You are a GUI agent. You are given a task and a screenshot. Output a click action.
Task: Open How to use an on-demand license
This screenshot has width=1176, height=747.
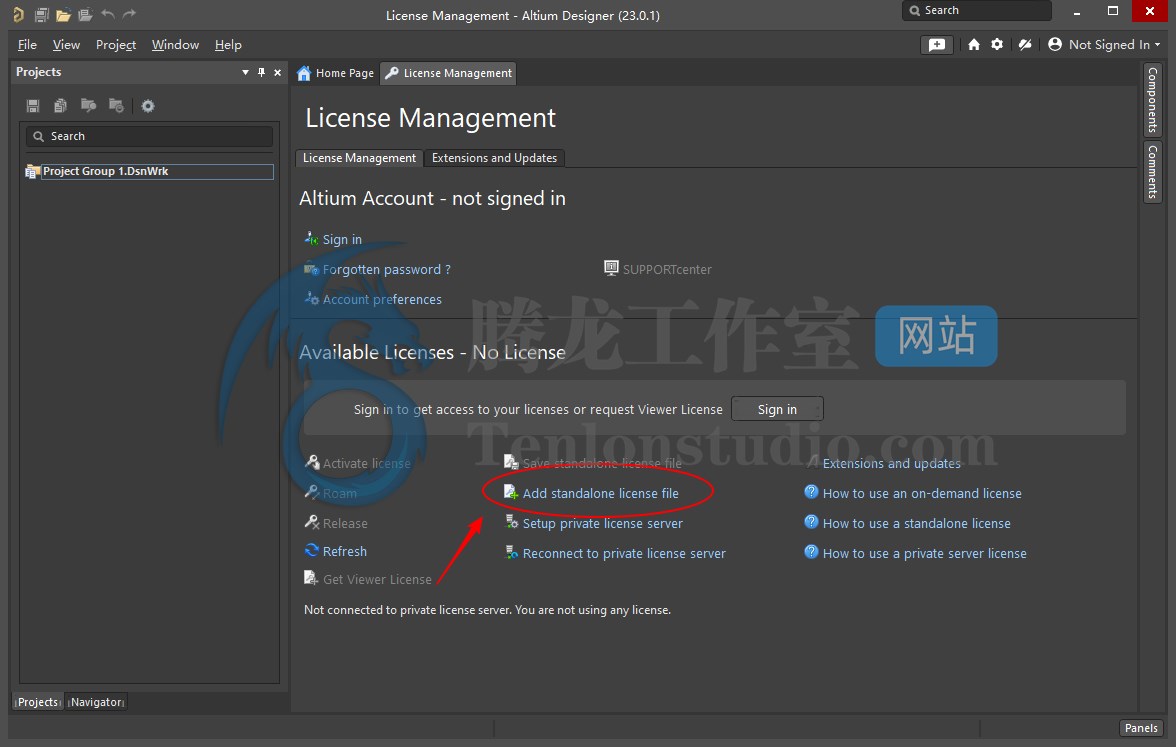pos(922,494)
